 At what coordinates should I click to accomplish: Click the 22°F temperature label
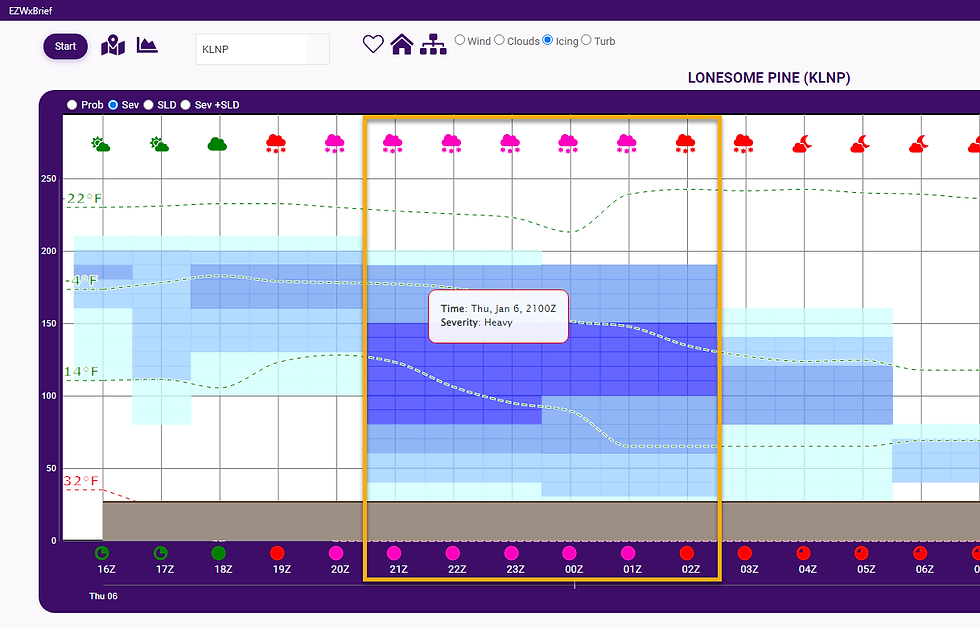coord(84,199)
